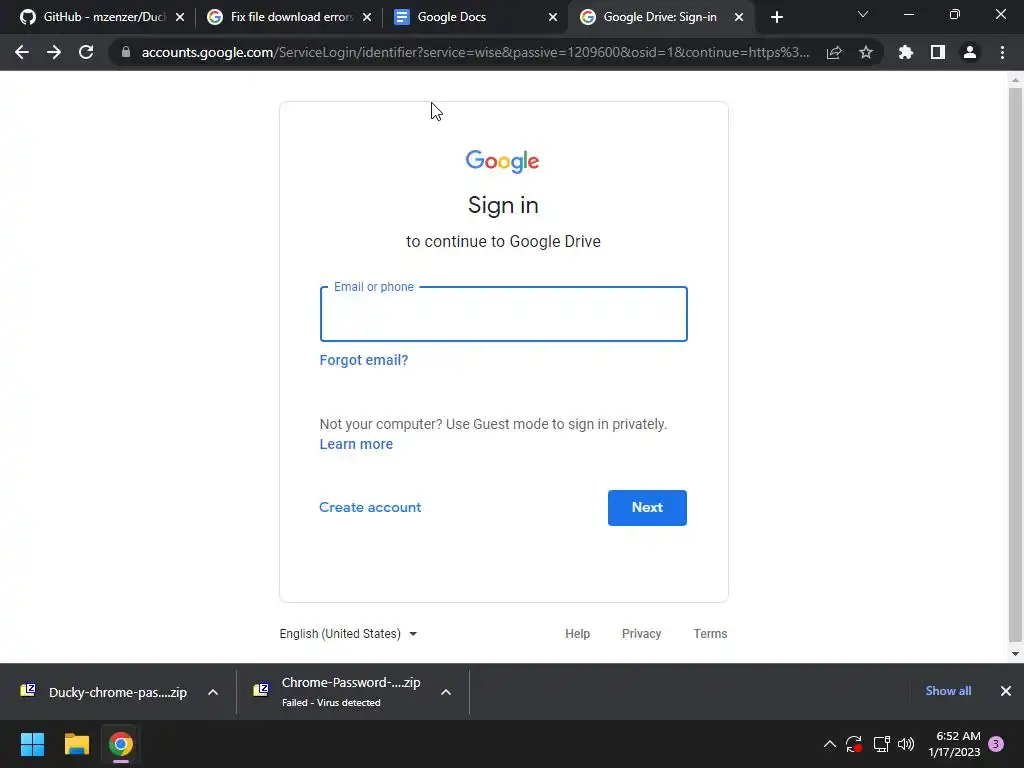Screen dimensions: 1024x768
Task: Click the scrollbar down arrow
Action: click(x=1015, y=654)
